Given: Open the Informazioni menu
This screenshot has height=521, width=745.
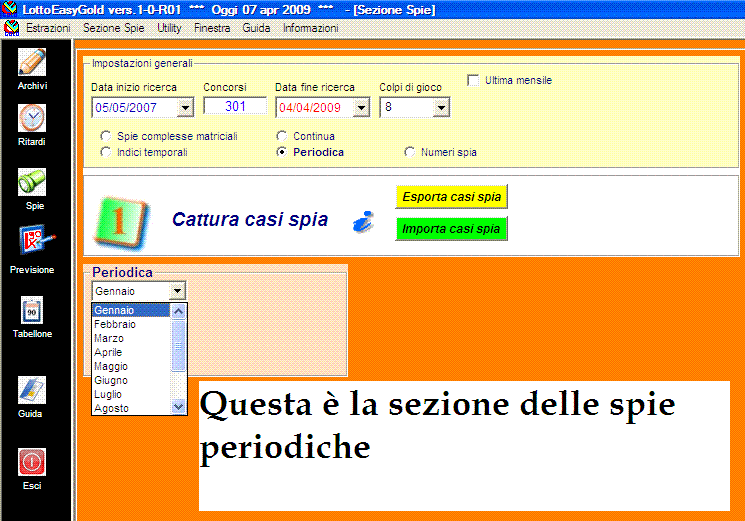Looking at the screenshot, I should click(x=311, y=28).
